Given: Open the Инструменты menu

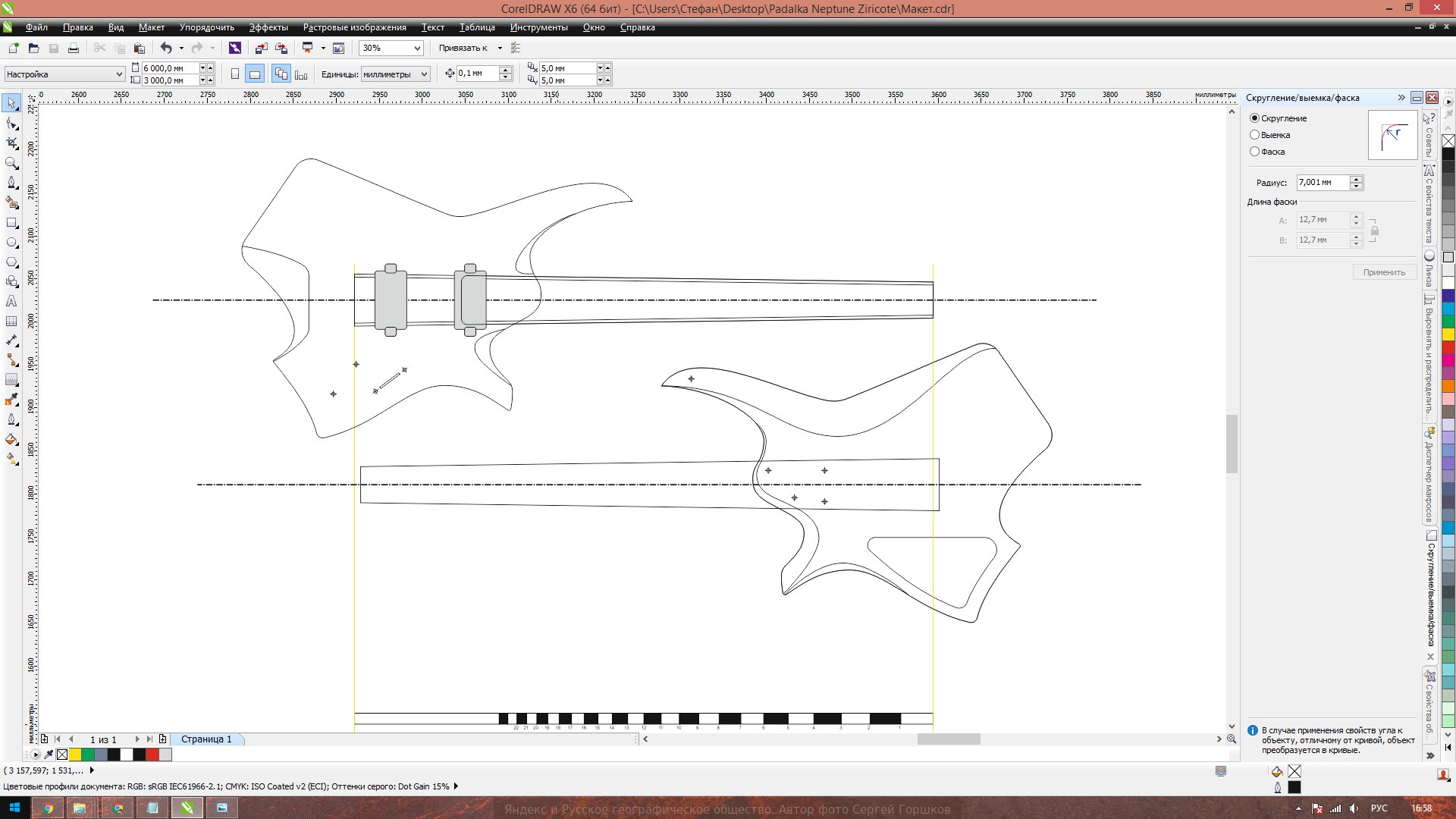Looking at the screenshot, I should 538,27.
